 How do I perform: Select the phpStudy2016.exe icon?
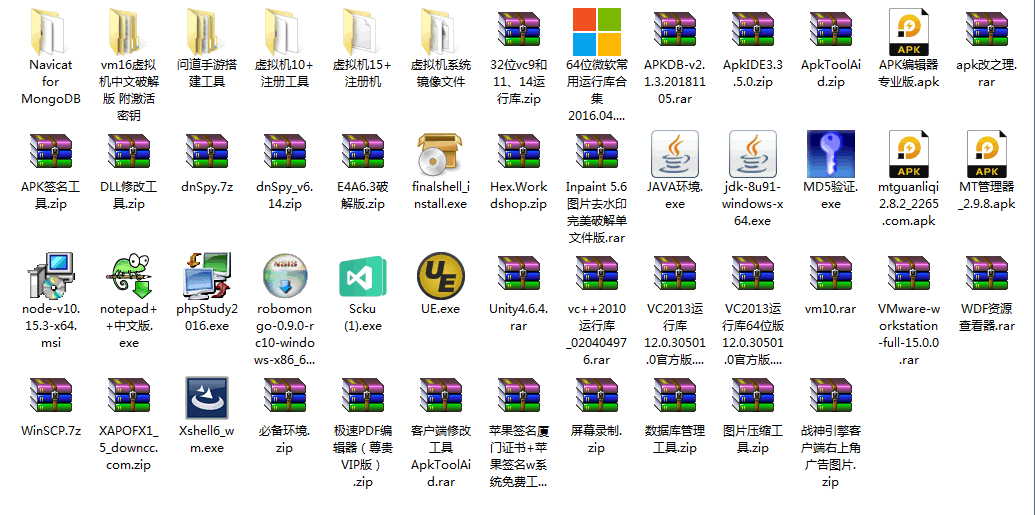coord(207,277)
